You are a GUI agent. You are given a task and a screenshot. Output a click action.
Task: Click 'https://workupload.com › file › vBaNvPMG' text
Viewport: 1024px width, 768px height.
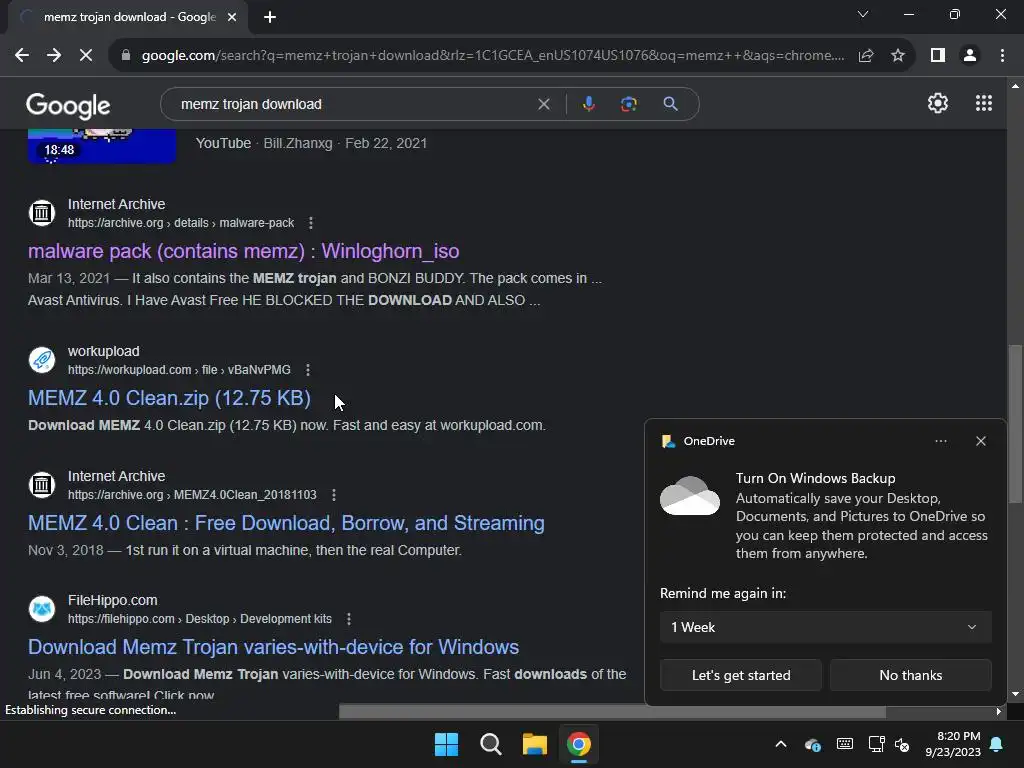pyautogui.click(x=179, y=370)
